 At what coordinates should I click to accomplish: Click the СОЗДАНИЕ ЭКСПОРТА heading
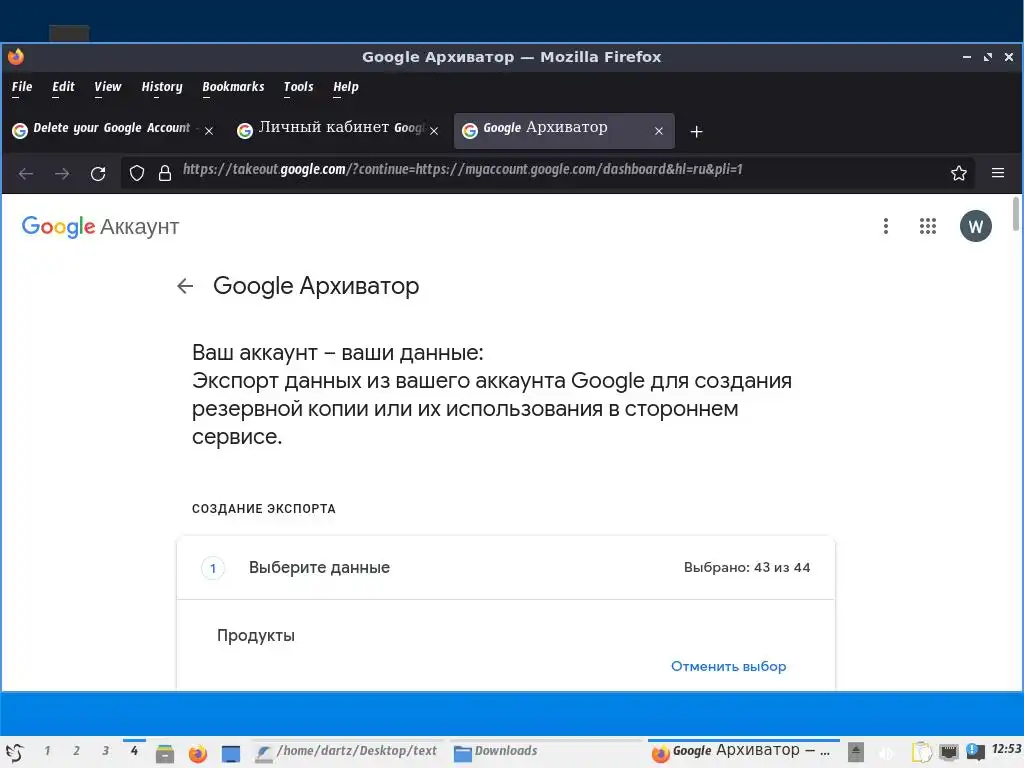point(263,509)
